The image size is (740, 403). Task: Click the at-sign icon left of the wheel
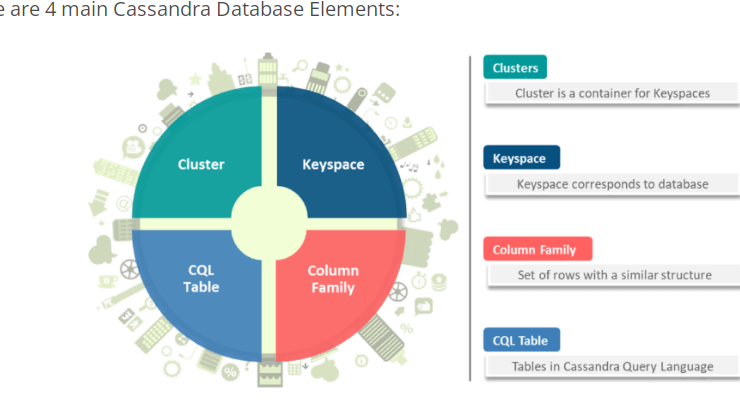pos(124,204)
